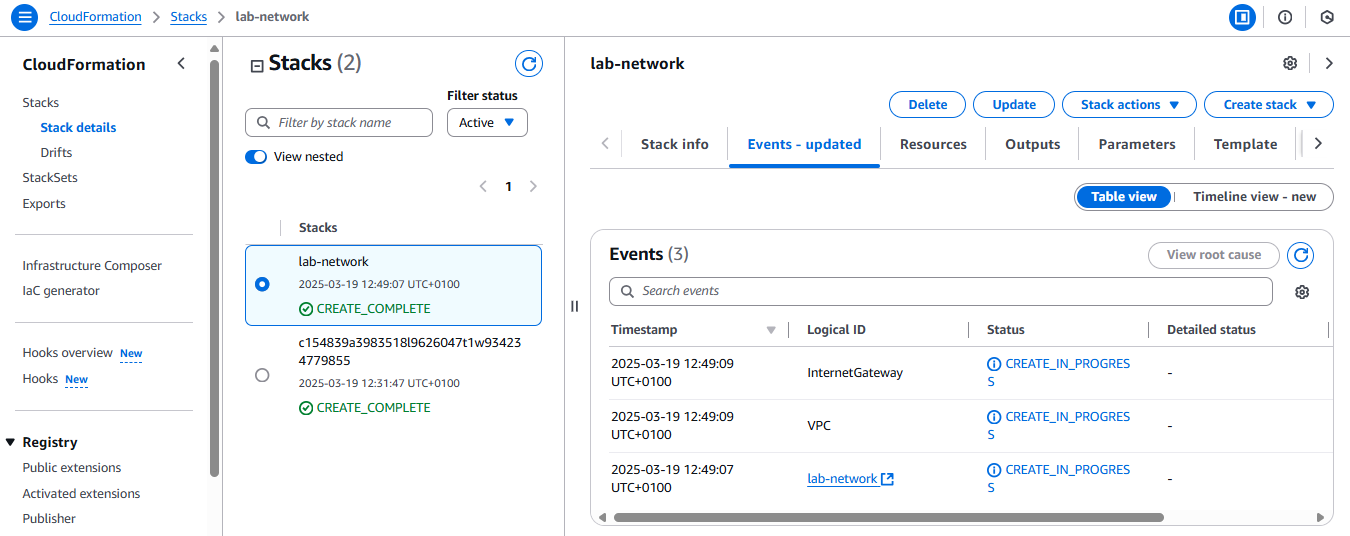
Task: Click the Search events field
Action: (941, 291)
